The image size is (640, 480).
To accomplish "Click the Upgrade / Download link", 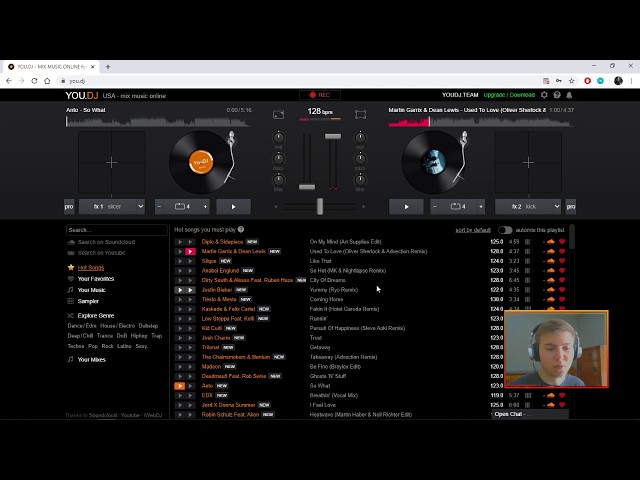I will 509,95.
